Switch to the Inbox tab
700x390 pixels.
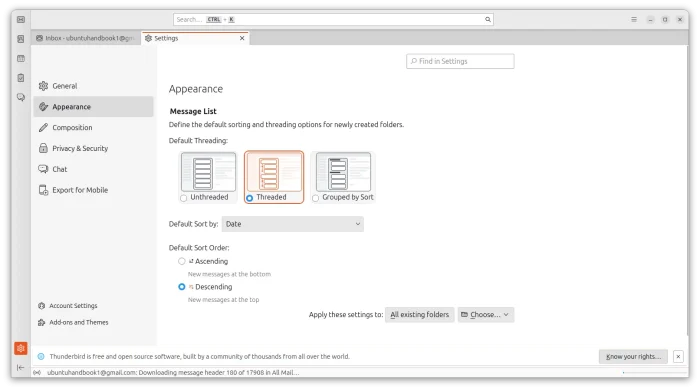(x=86, y=38)
